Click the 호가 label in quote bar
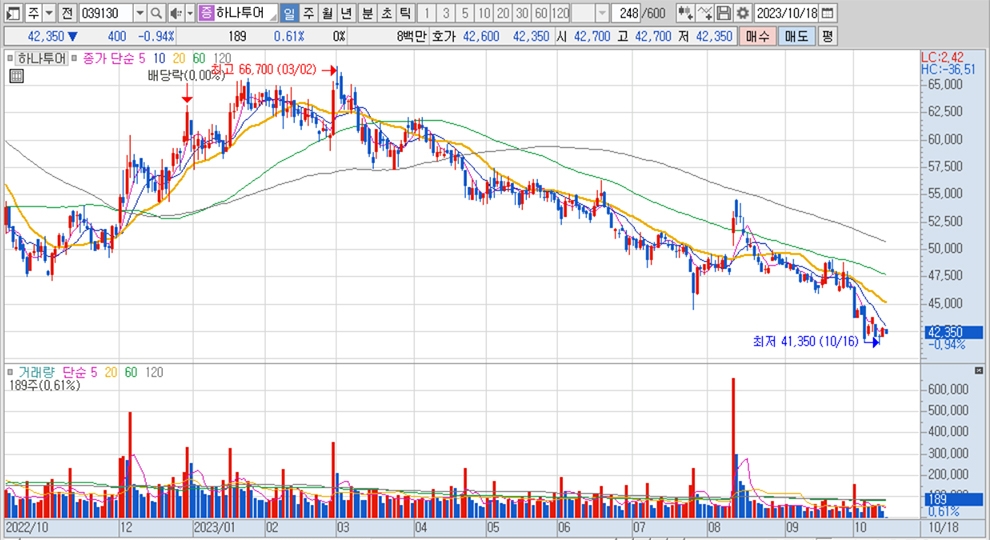The image size is (990, 540). [444, 37]
